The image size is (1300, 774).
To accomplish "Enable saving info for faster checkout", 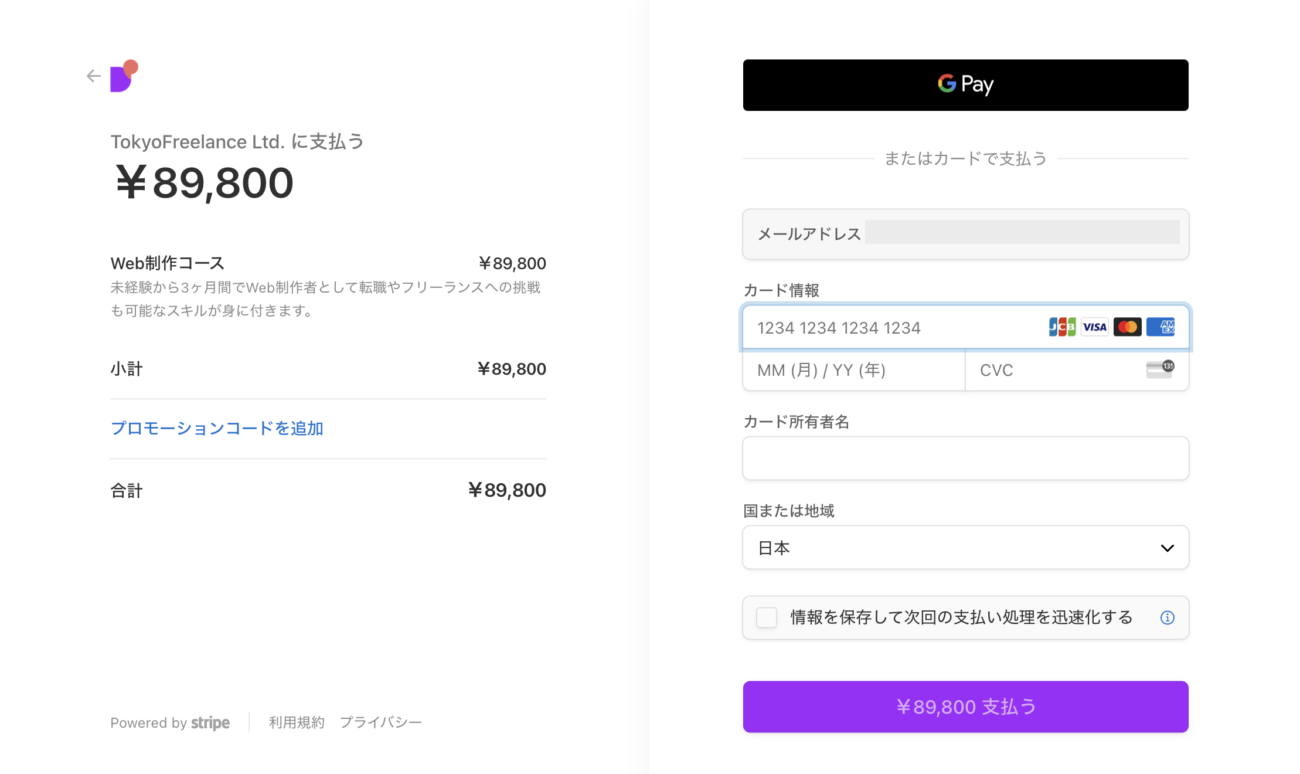I will (767, 618).
